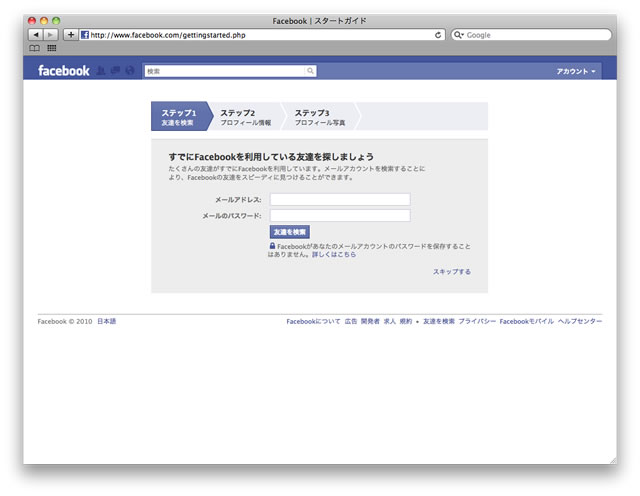The image size is (640, 496).
Task: Click the URL address field
Action: point(260,35)
